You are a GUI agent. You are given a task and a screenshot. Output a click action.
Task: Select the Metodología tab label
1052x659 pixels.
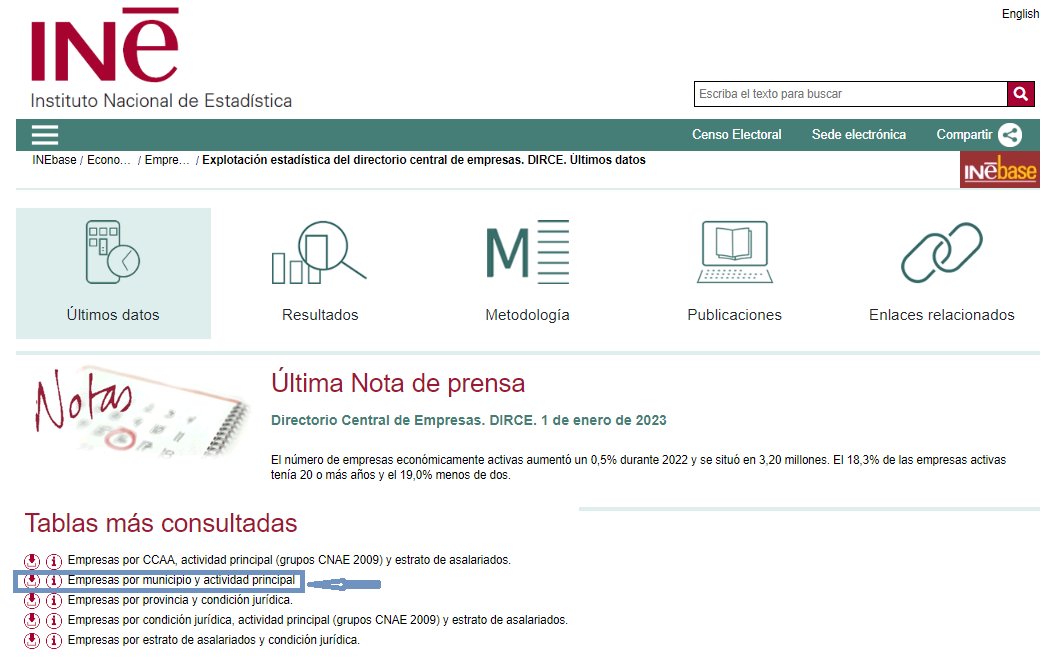click(527, 315)
